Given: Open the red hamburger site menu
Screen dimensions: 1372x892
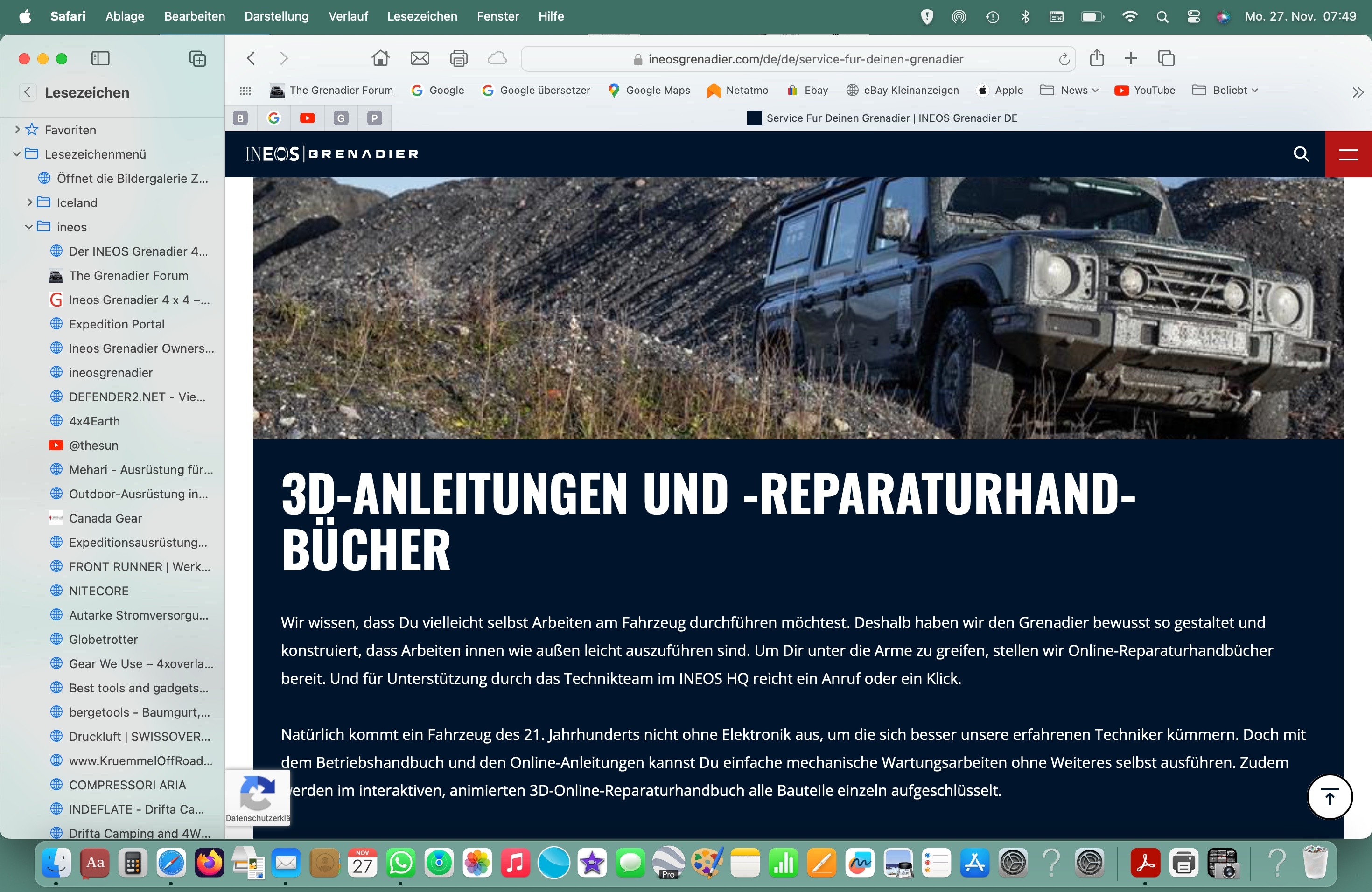Looking at the screenshot, I should click(1348, 154).
